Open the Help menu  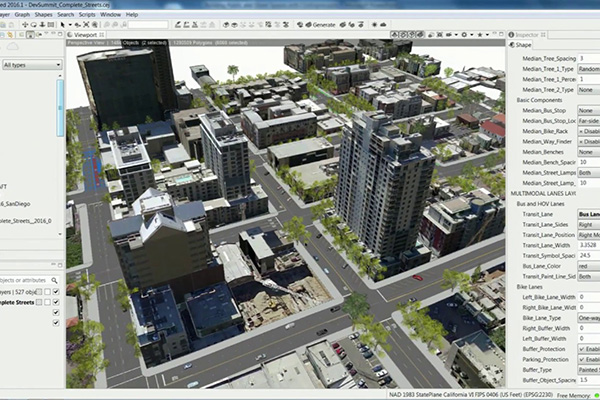point(132,15)
